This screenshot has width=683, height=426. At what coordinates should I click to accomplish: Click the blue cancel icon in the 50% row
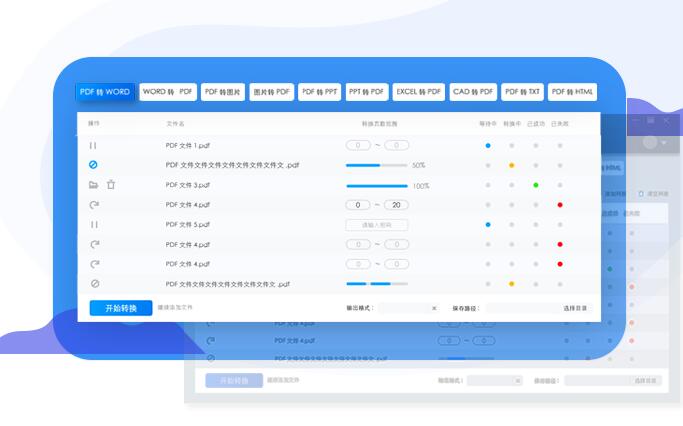(94, 165)
